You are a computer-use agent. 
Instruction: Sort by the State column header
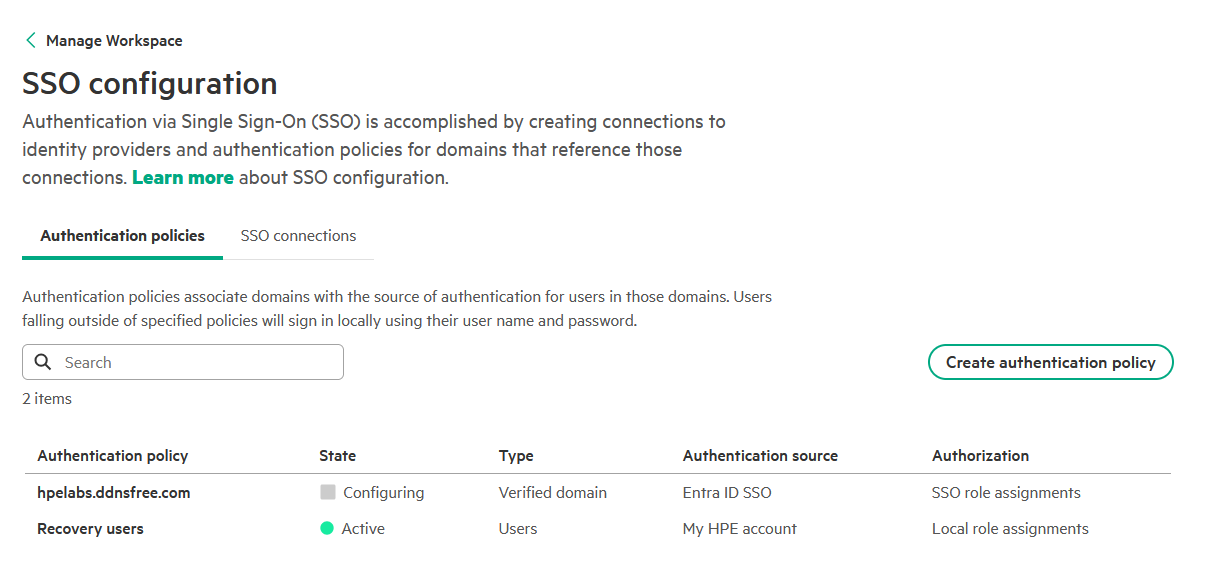coord(337,455)
